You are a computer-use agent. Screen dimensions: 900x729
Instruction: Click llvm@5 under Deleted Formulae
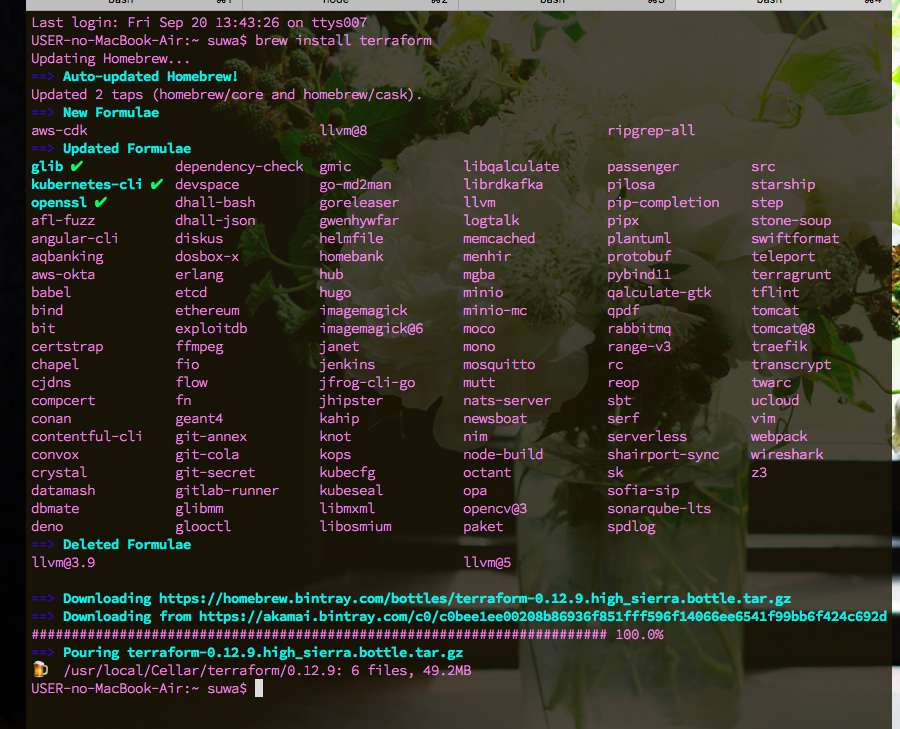click(487, 563)
